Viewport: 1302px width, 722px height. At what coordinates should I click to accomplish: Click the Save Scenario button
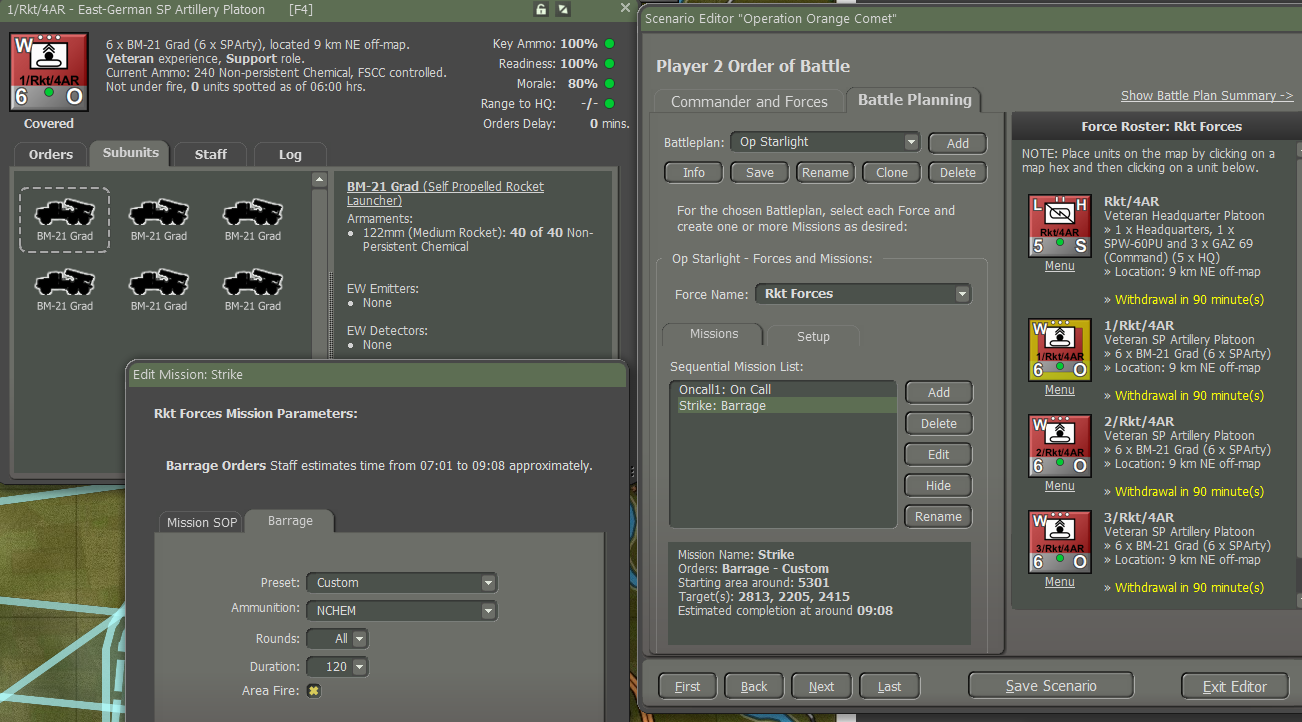1051,686
